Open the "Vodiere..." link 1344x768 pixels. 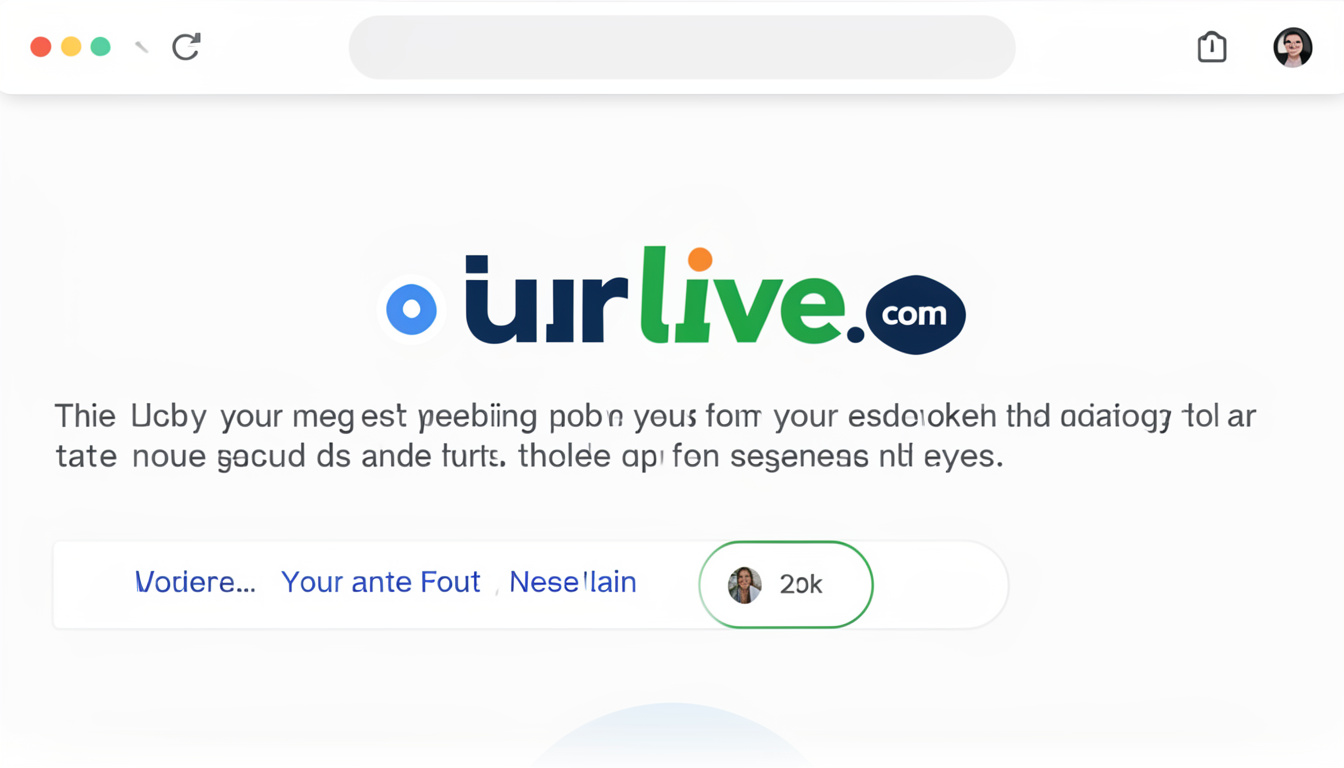click(x=195, y=582)
